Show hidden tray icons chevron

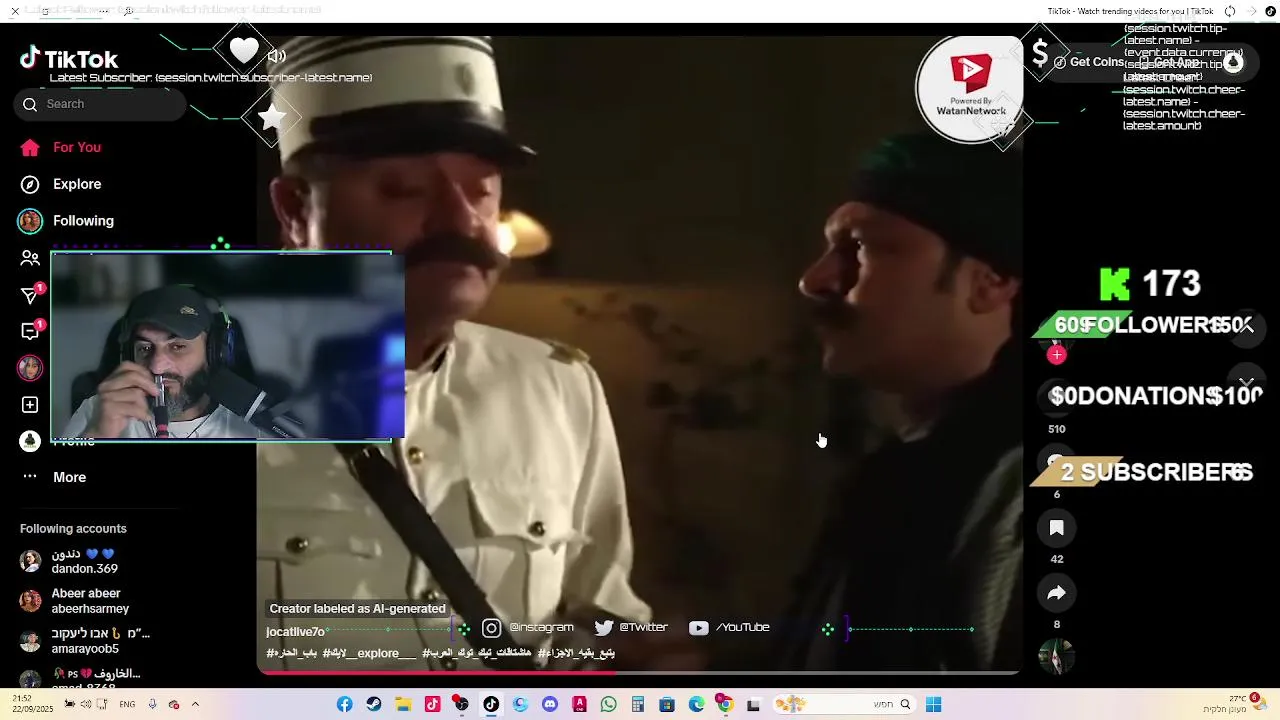(x=195, y=705)
